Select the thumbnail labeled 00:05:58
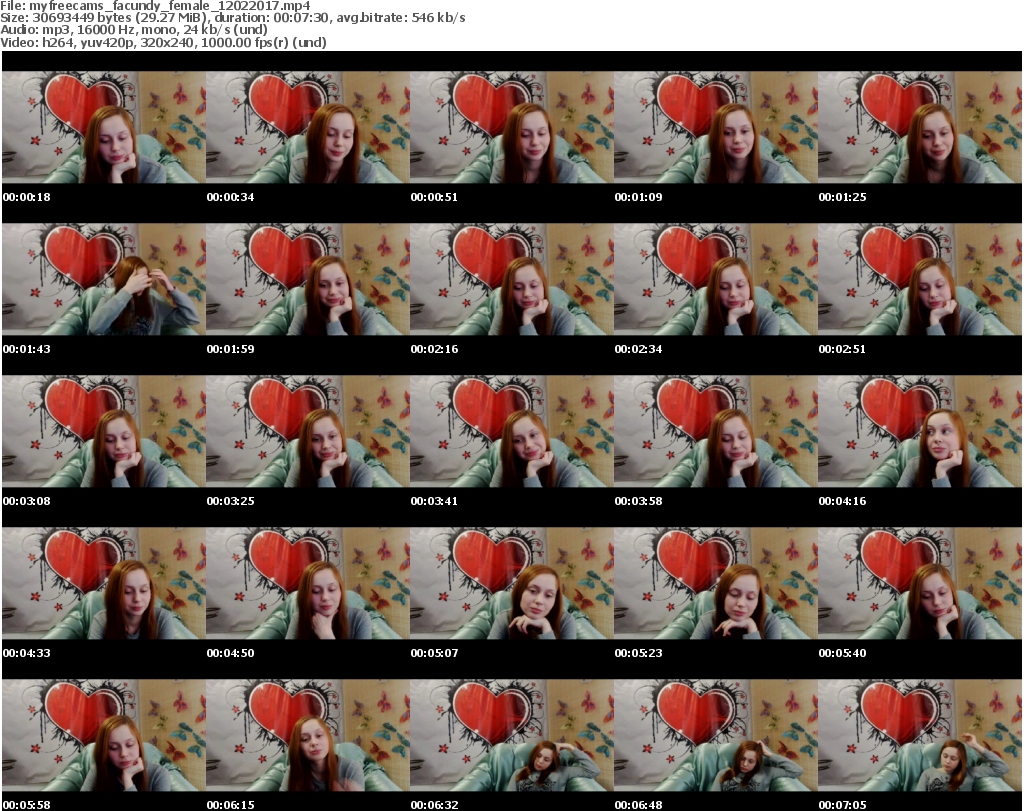Screen dimensions: 1024x811 click(x=104, y=735)
